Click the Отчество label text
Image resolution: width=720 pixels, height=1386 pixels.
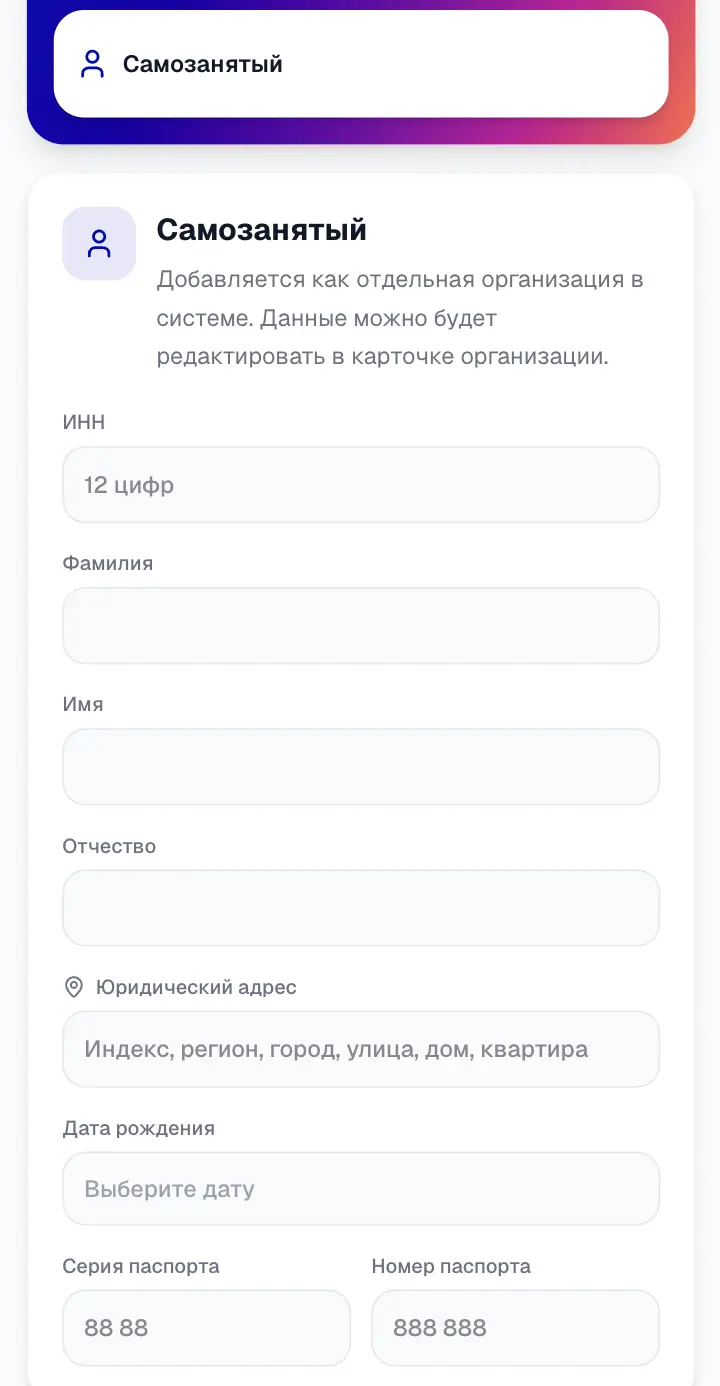[x=110, y=846]
